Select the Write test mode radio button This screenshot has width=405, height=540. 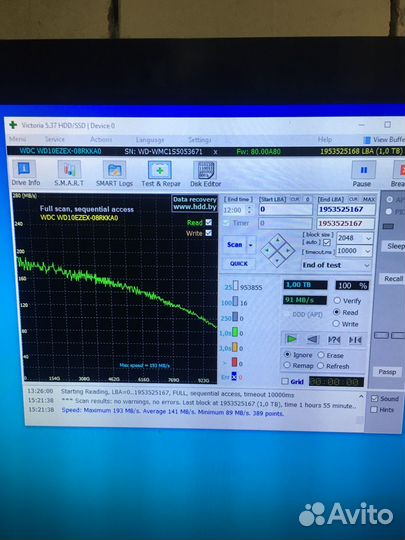(x=336, y=324)
